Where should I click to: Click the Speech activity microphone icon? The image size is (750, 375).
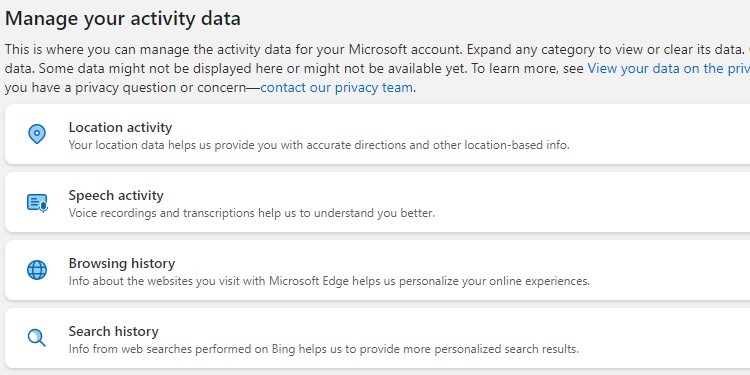37,202
